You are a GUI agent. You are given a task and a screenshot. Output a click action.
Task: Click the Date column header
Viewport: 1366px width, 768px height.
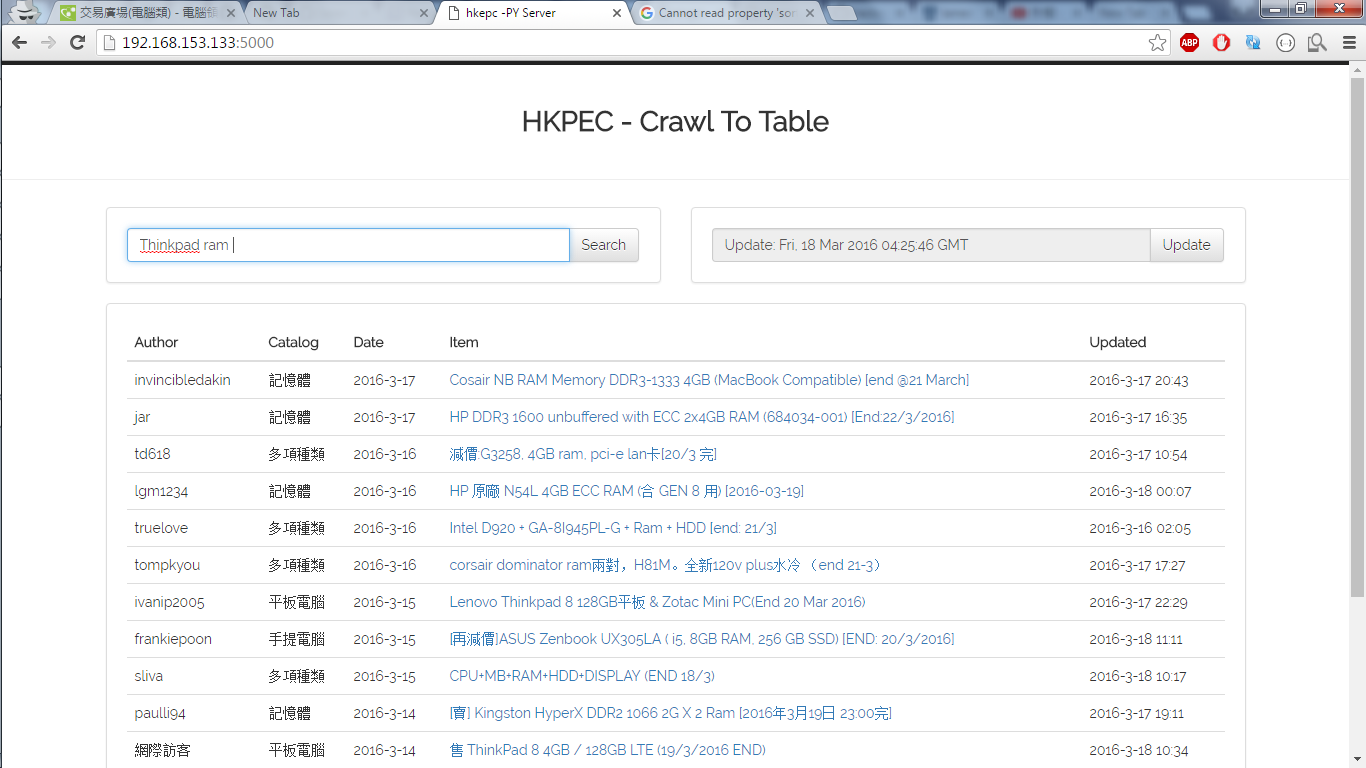coord(368,342)
